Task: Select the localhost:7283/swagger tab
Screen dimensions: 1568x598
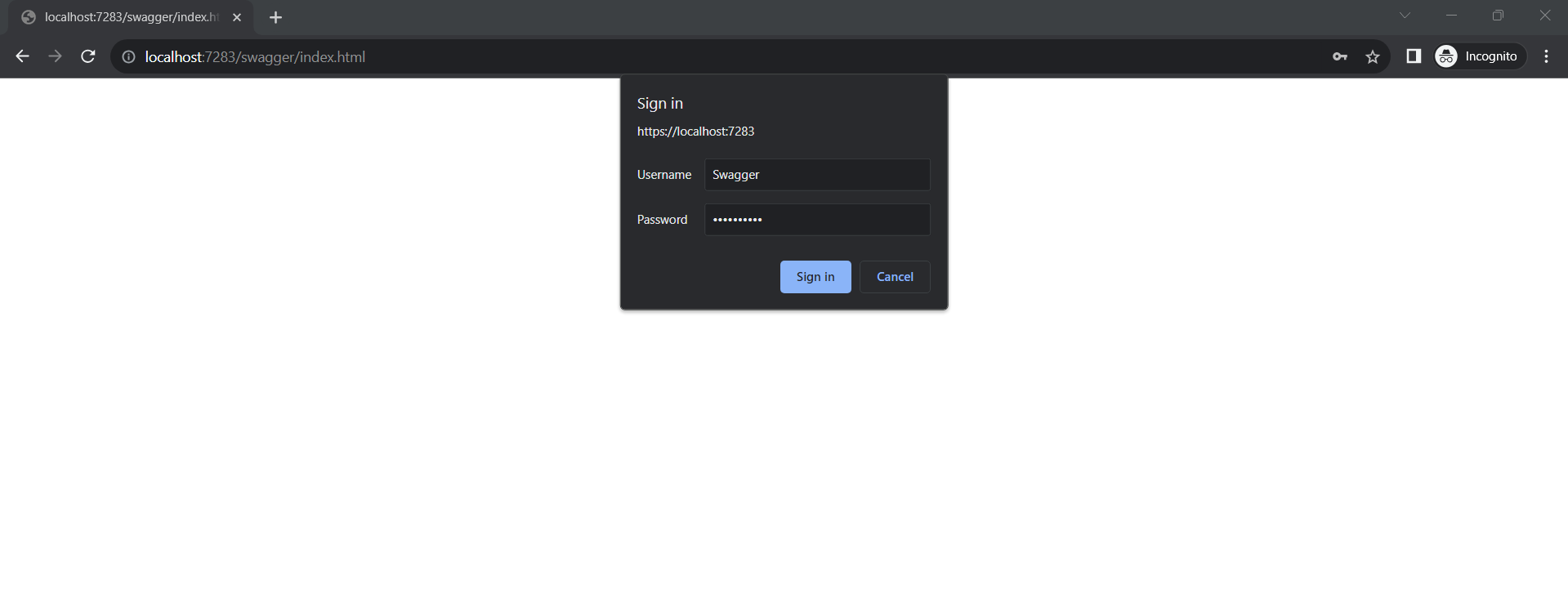Action: [x=131, y=17]
